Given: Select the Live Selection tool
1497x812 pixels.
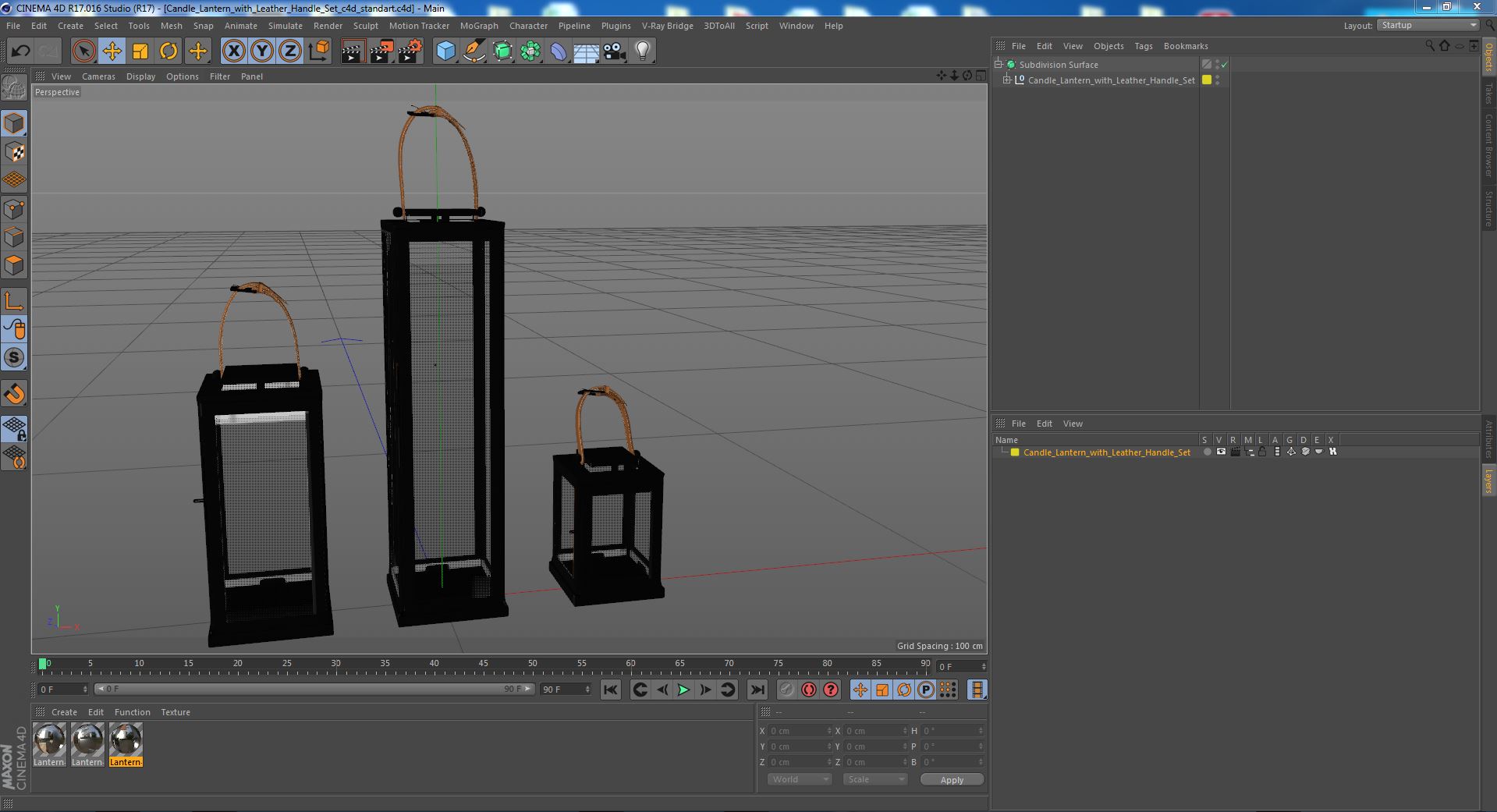Looking at the screenshot, I should pyautogui.click(x=83, y=51).
